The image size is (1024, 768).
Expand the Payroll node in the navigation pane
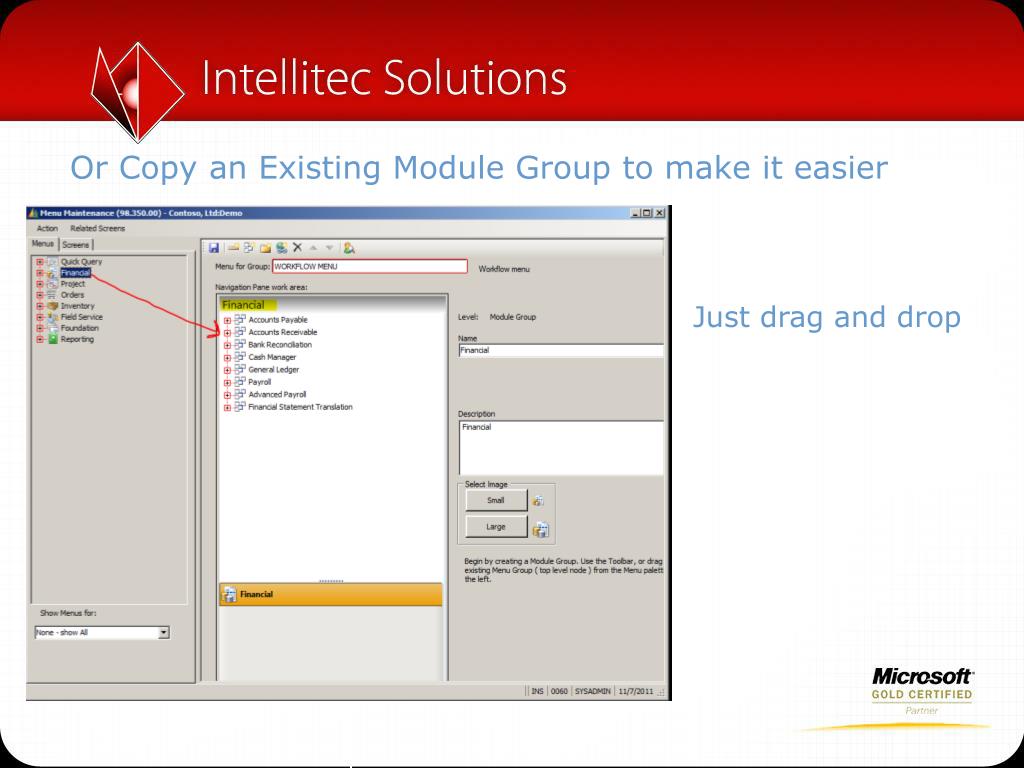227,383
